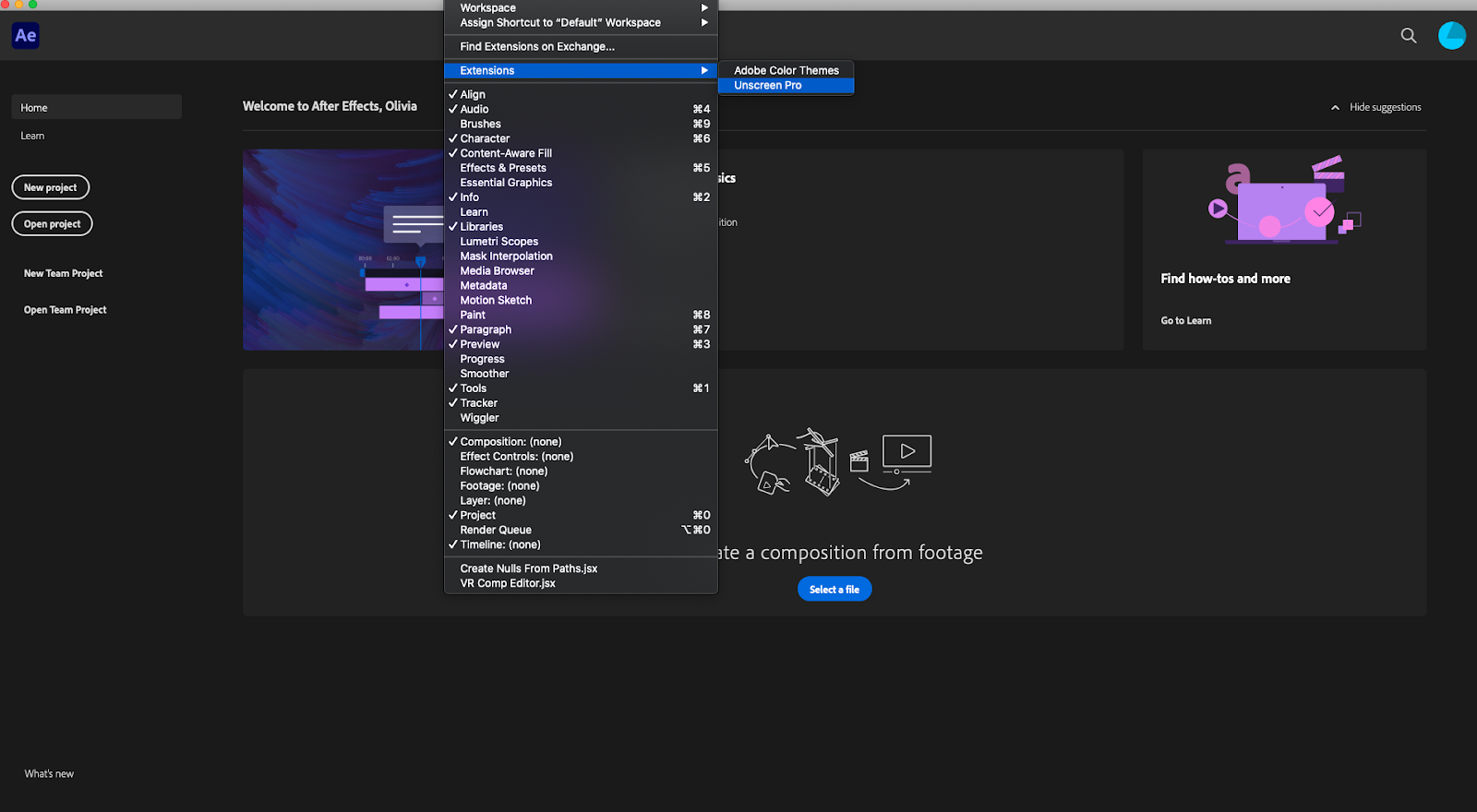Follow the Go to Learn link
Viewport: 1477px width, 812px height.
[x=1186, y=321]
